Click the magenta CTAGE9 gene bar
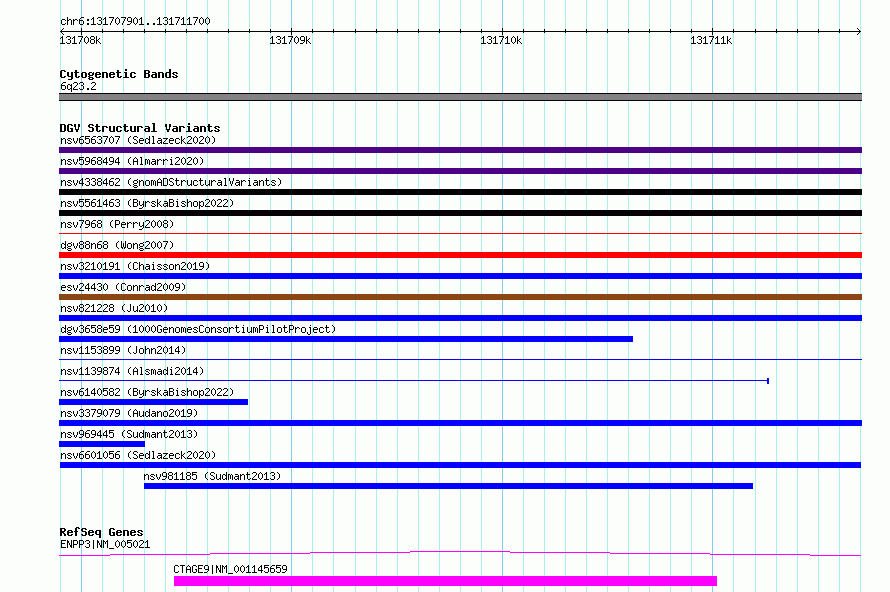 [x=445, y=581]
